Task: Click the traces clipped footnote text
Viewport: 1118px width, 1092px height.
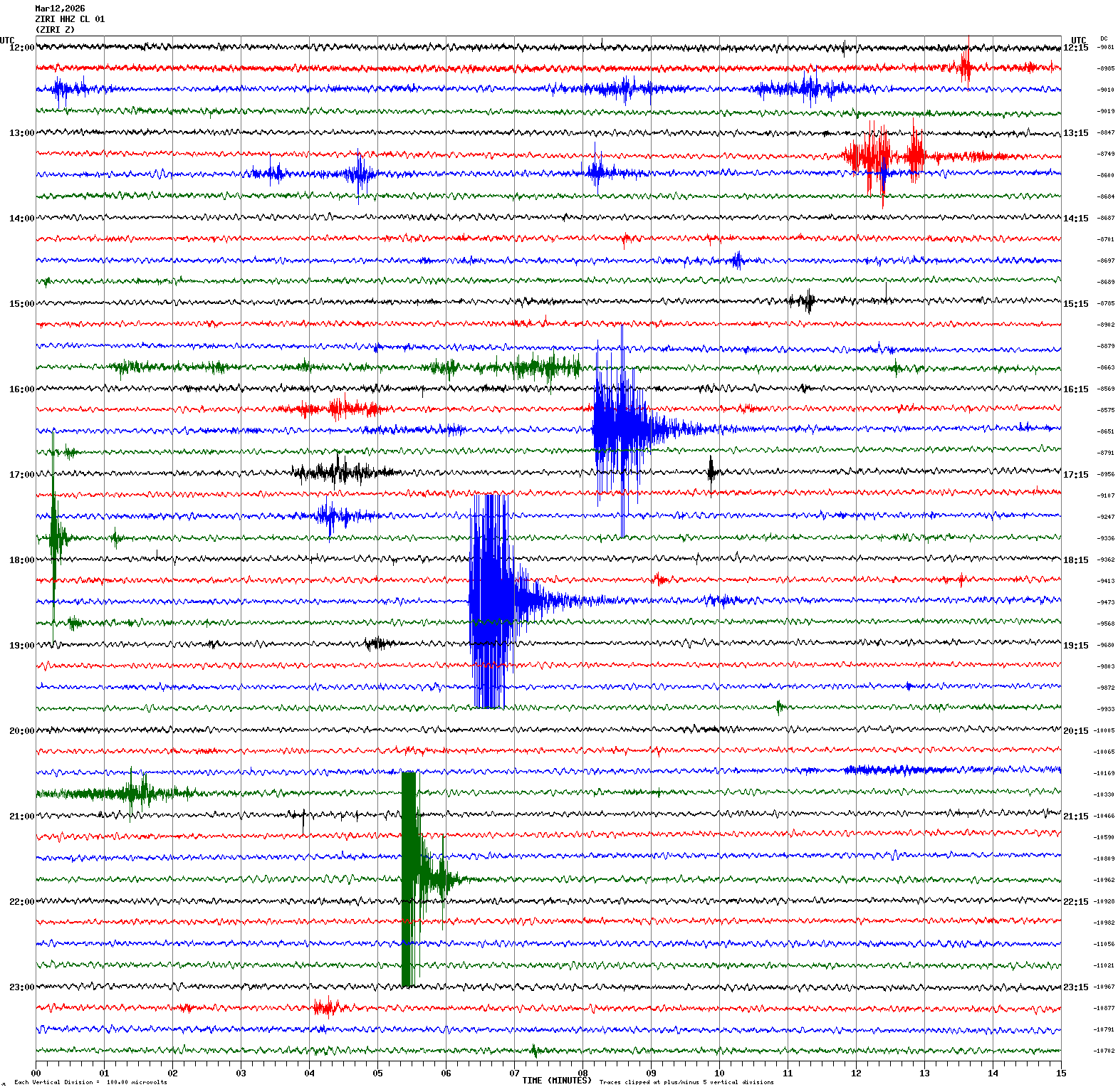Action: pyautogui.click(x=686, y=1083)
